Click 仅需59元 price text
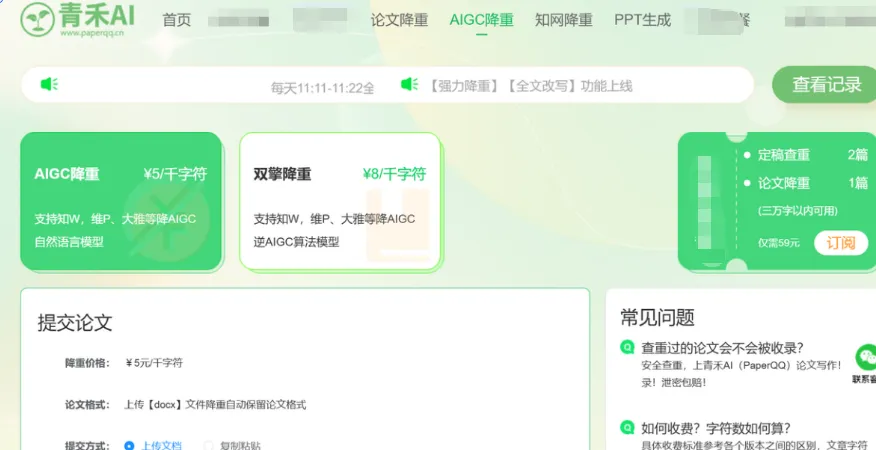876x450 pixels. [779, 243]
